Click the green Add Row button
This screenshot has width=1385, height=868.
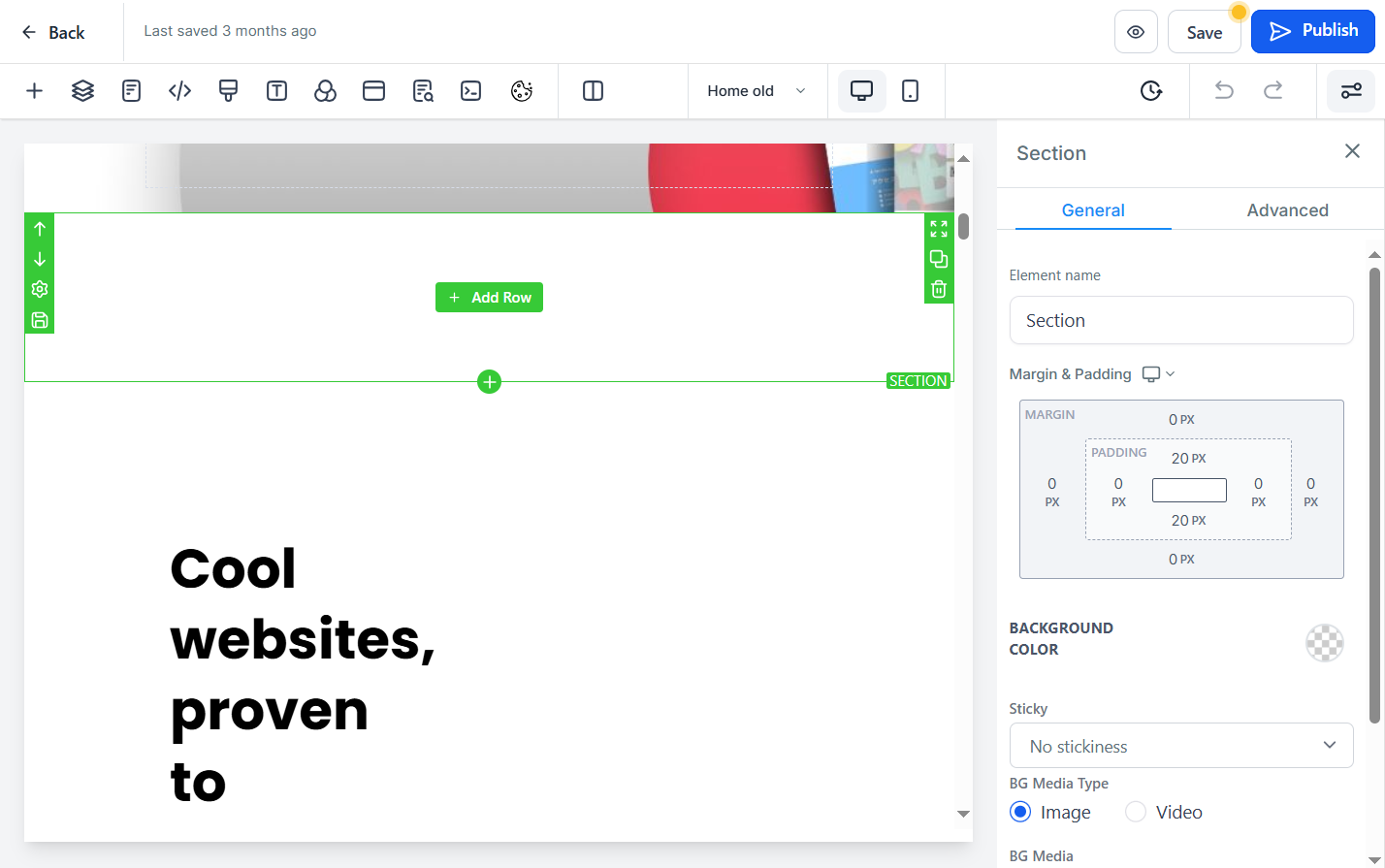point(489,298)
